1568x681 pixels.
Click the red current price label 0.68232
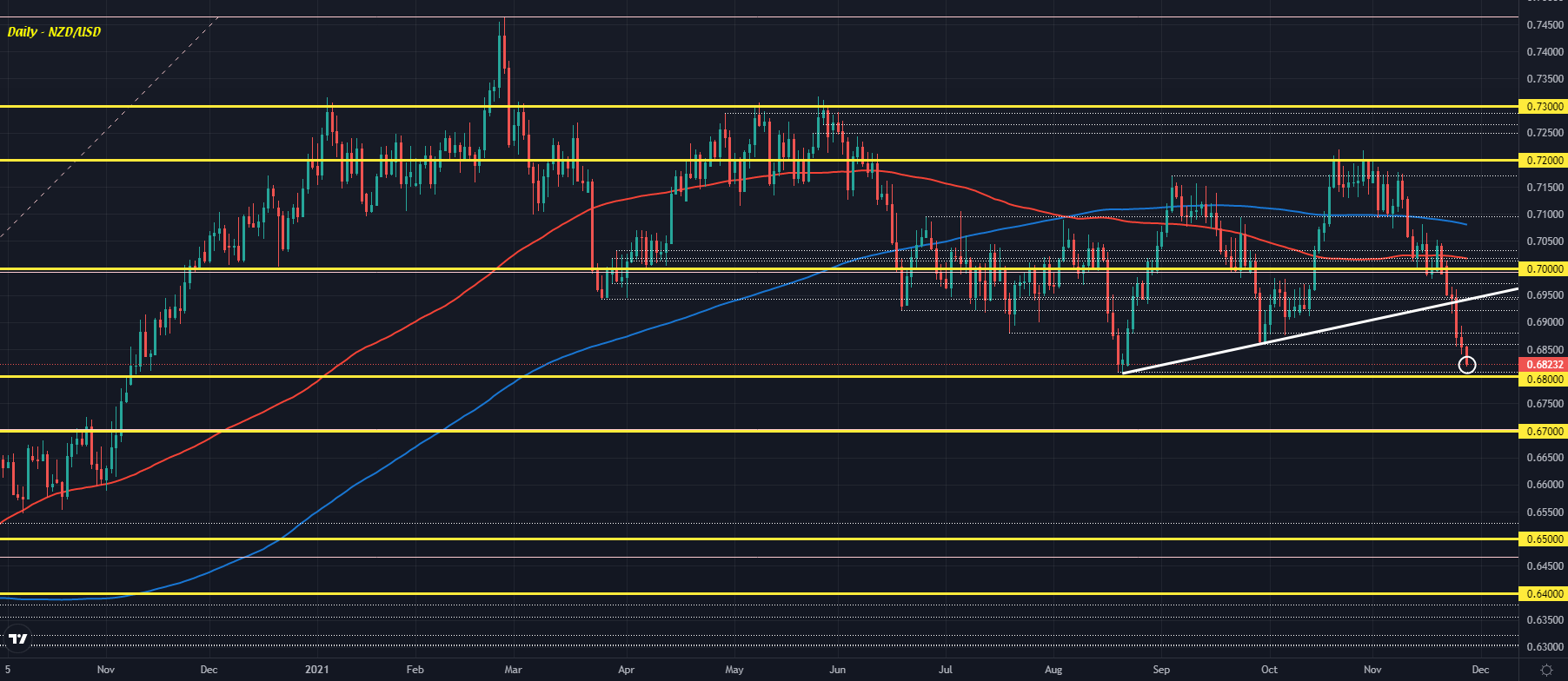1543,365
